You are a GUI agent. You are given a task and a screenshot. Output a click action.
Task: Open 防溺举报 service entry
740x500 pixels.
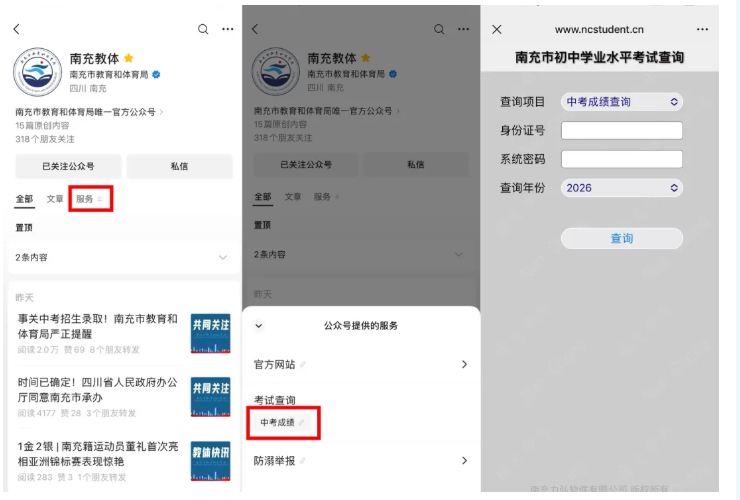coord(361,461)
